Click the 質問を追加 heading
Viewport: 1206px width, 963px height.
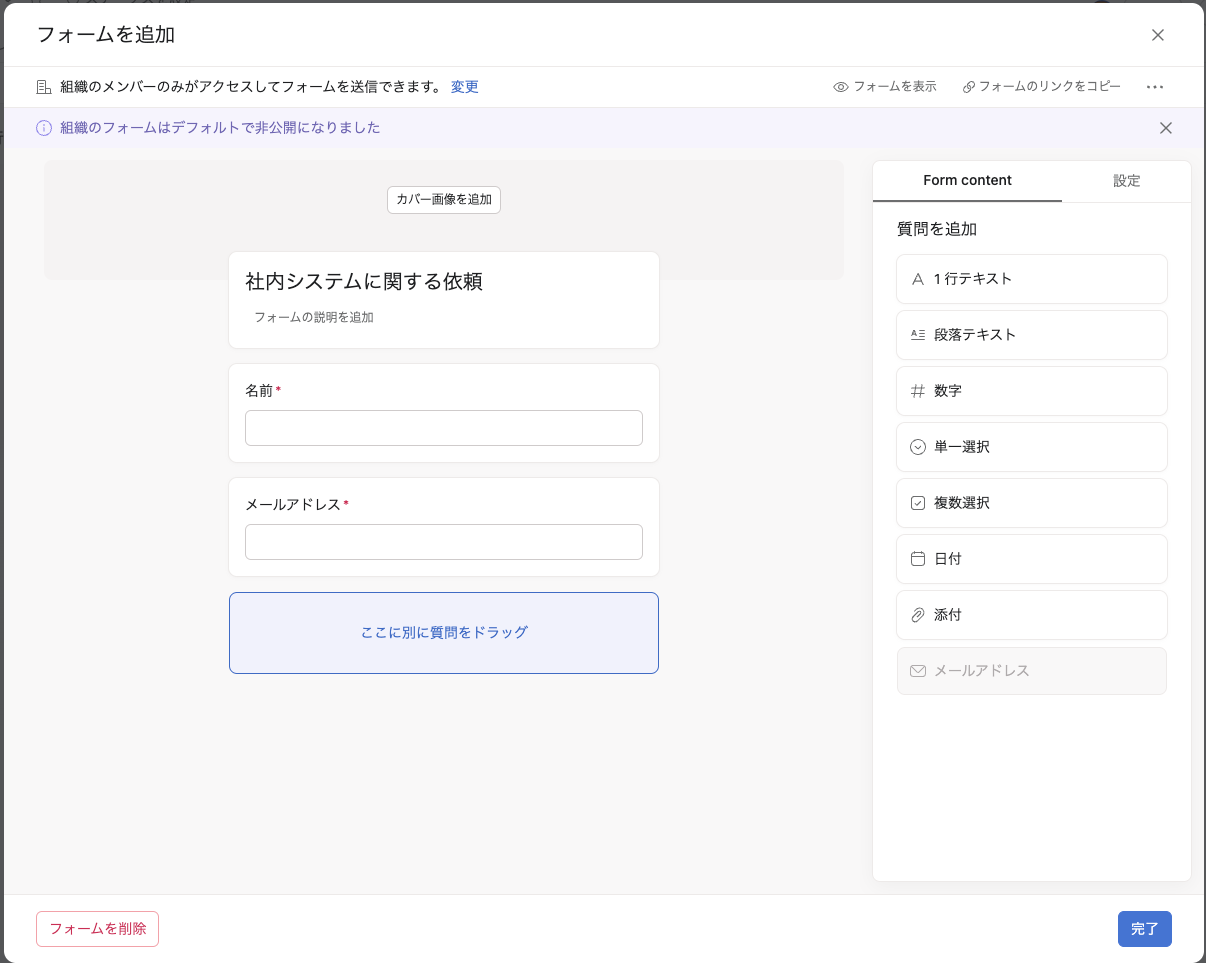click(x=937, y=229)
